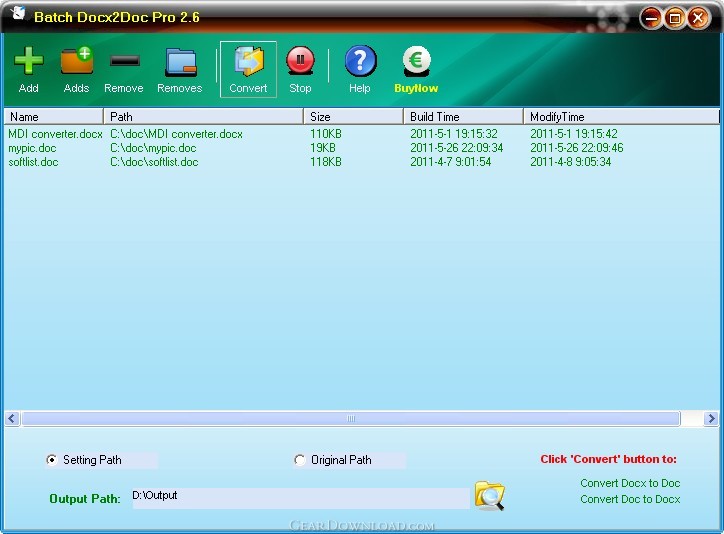This screenshot has height=534, width=724.
Task: Select the Original Path radio button
Action: (x=300, y=460)
